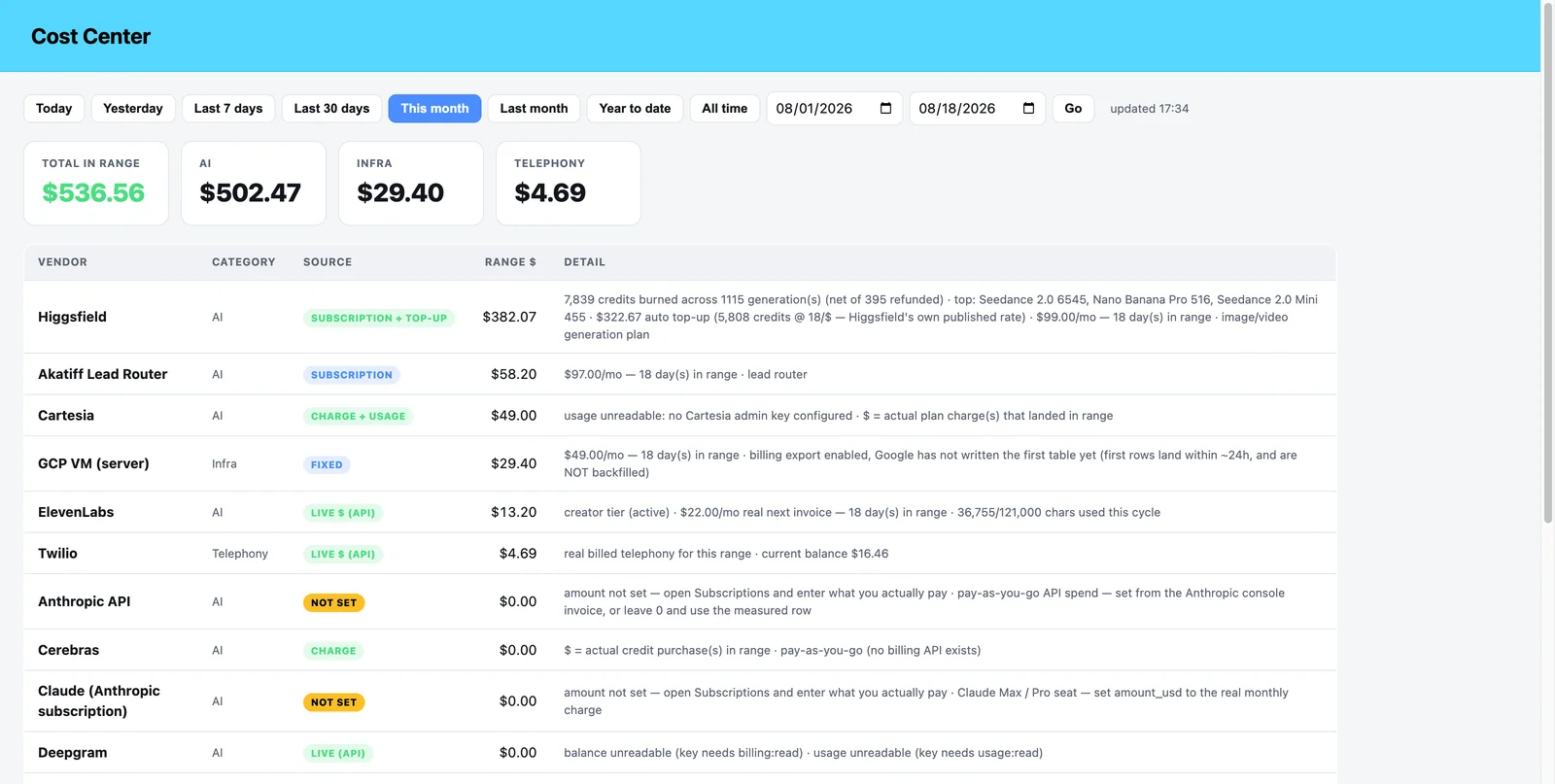Screen dimensions: 1555x784
Task: Click the Total in Range $536.56 card
Action: click(96, 183)
